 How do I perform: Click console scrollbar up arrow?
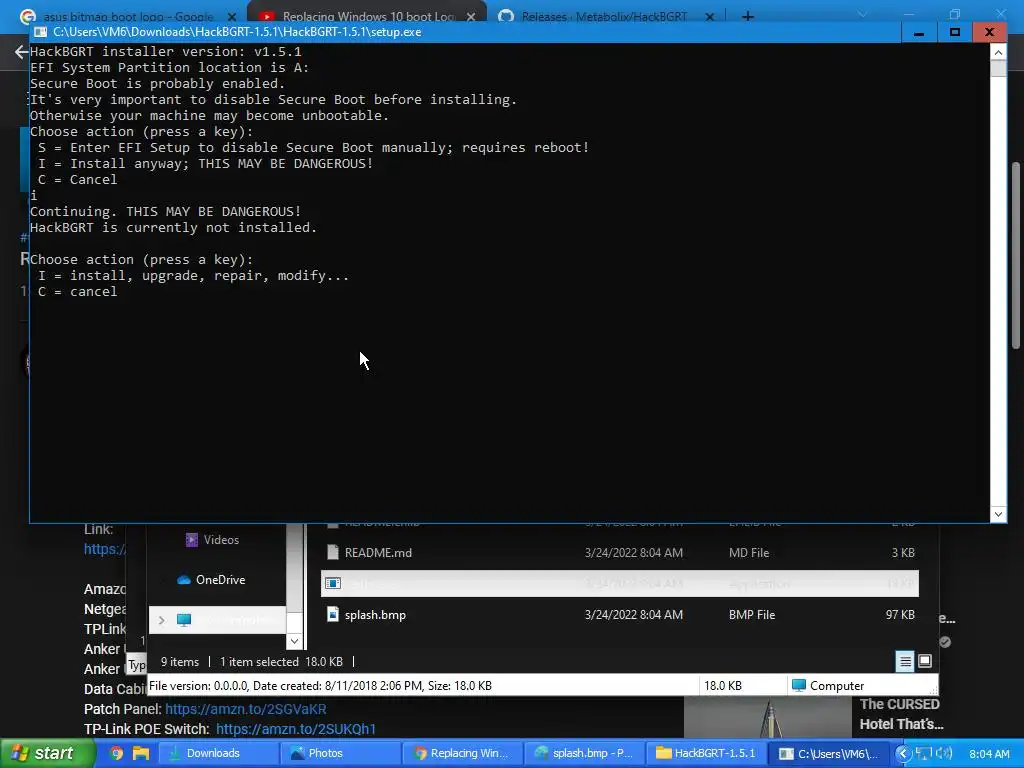tap(998, 52)
